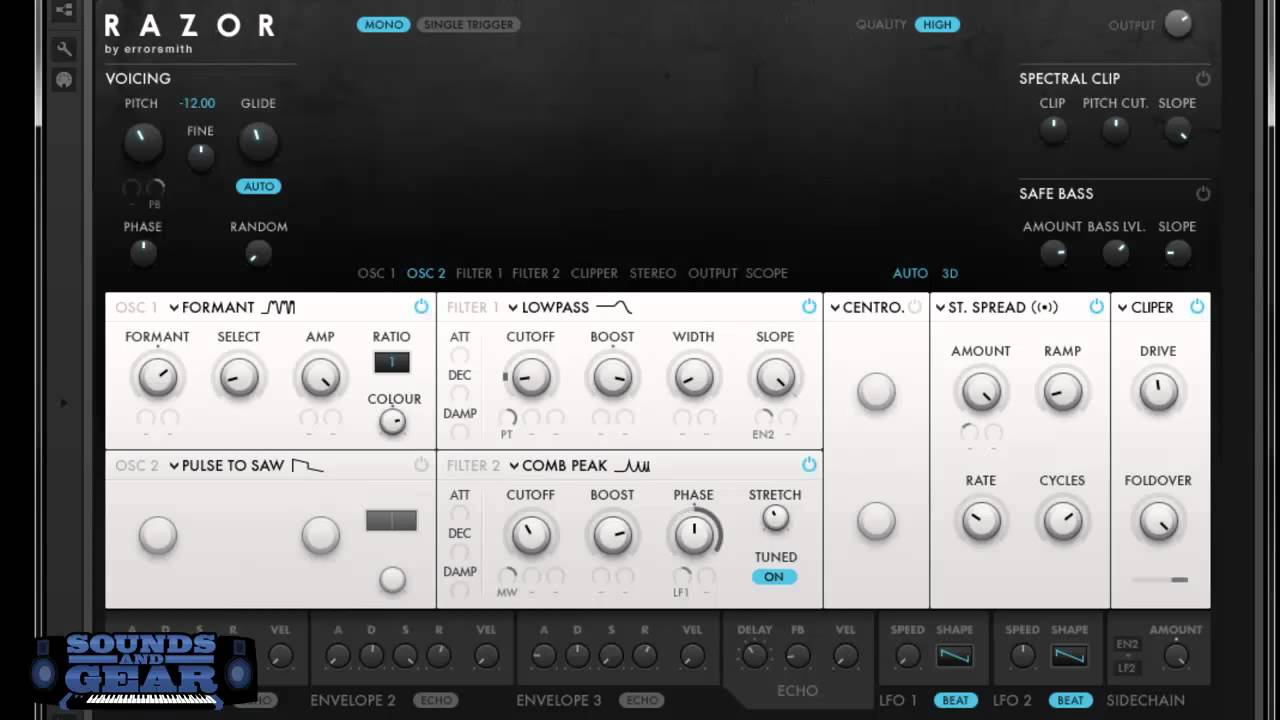
Task: Toggle the Tuned ON switch in Filter 2
Action: point(774,577)
